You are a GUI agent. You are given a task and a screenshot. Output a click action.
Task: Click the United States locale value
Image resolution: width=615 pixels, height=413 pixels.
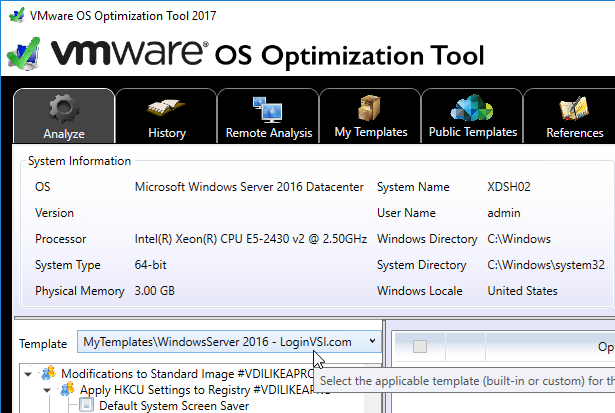(x=522, y=291)
